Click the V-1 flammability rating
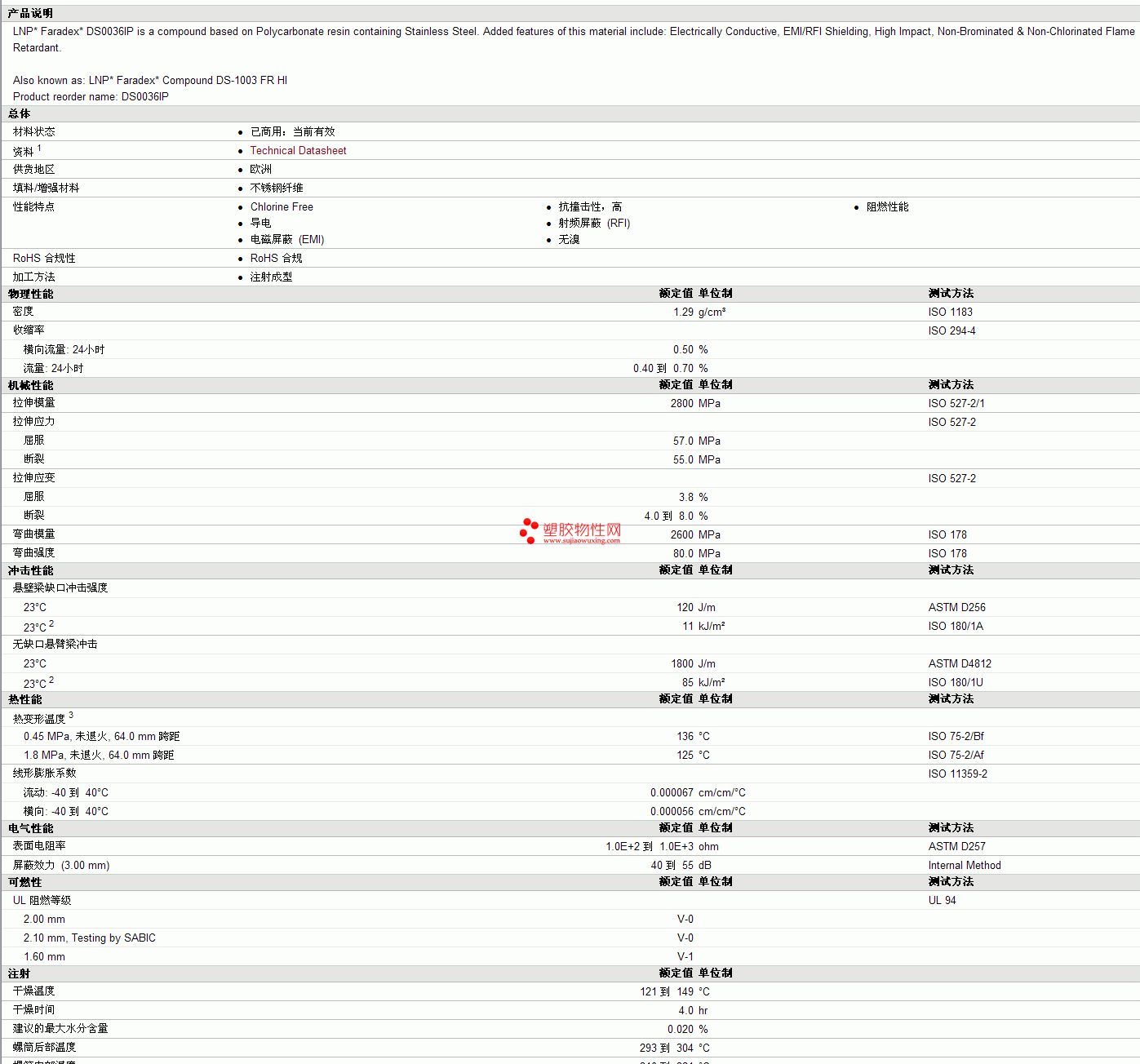Viewport: 1140px width, 1064px height. pyautogui.click(x=685, y=957)
